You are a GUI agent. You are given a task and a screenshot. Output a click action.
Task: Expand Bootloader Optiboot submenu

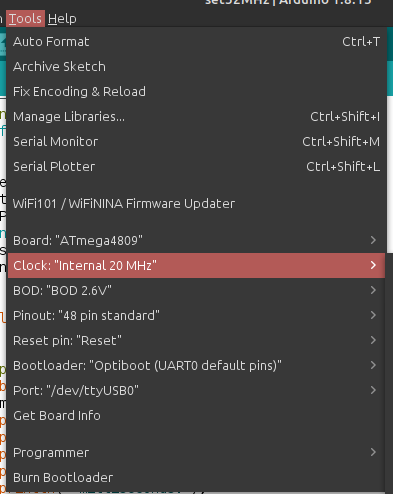(196, 365)
